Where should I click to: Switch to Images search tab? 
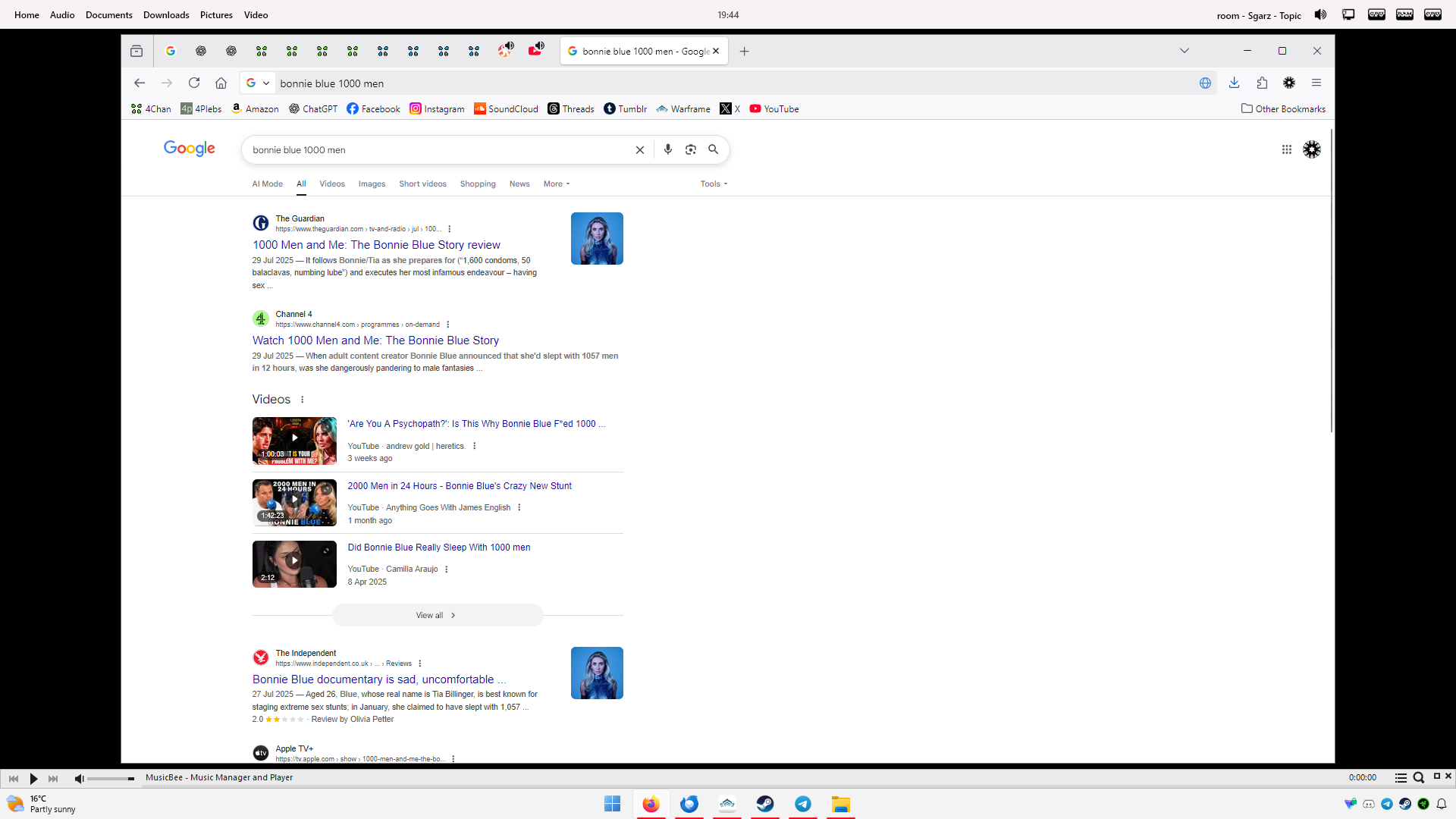click(372, 184)
